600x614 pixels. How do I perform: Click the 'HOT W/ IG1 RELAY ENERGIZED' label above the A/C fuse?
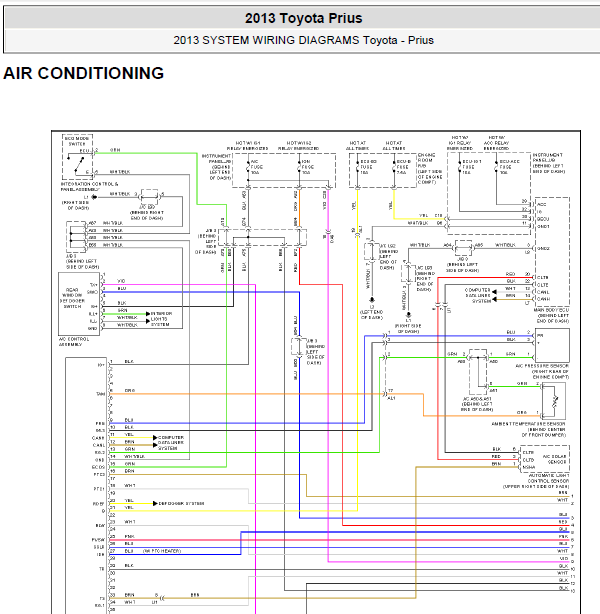(x=248, y=146)
